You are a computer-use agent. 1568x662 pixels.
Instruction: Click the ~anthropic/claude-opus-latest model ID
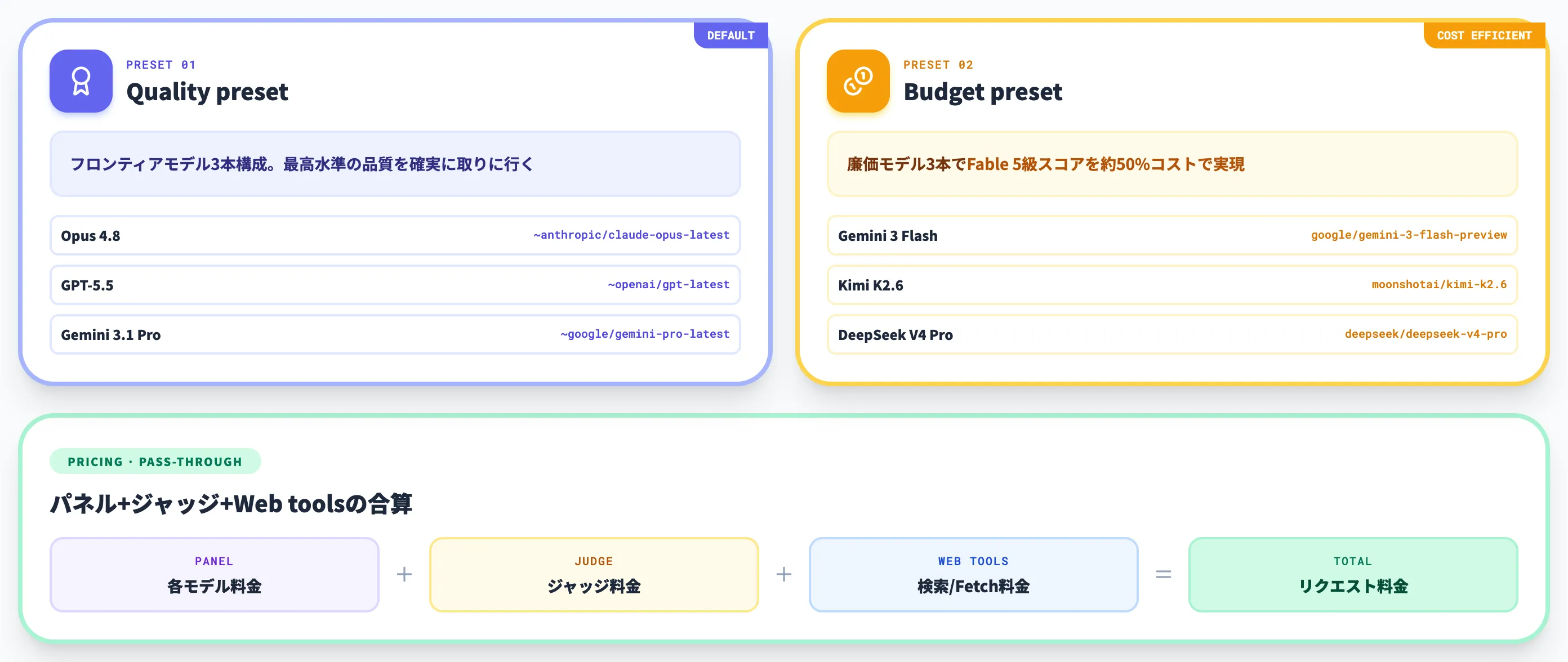tap(631, 235)
